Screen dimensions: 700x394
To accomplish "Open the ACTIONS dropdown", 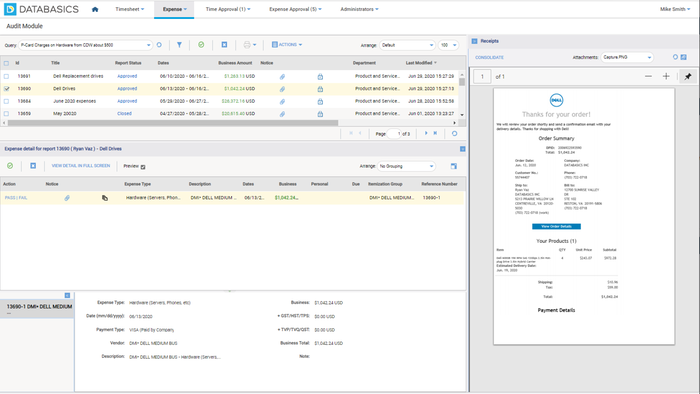I will [287, 45].
